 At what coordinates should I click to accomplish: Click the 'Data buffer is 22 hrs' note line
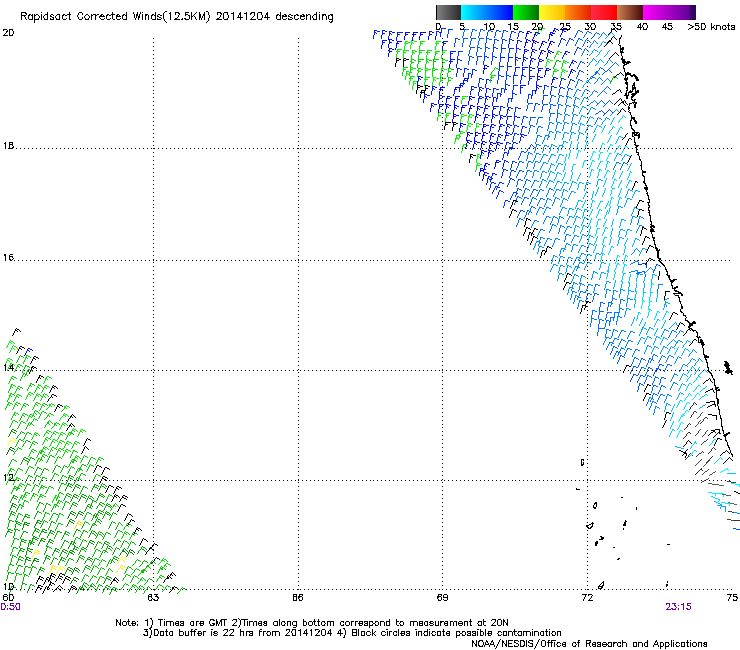tap(352, 633)
